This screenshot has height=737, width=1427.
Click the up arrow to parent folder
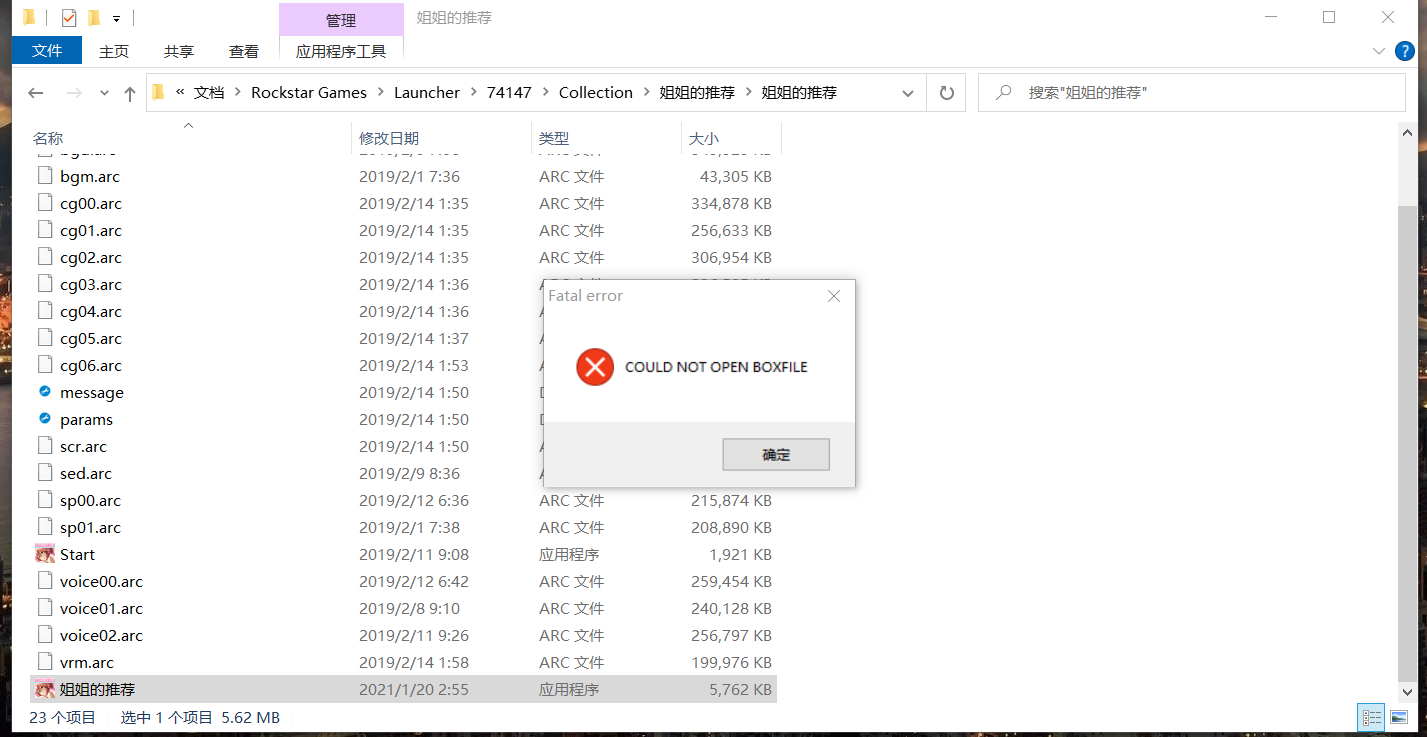pos(129,92)
